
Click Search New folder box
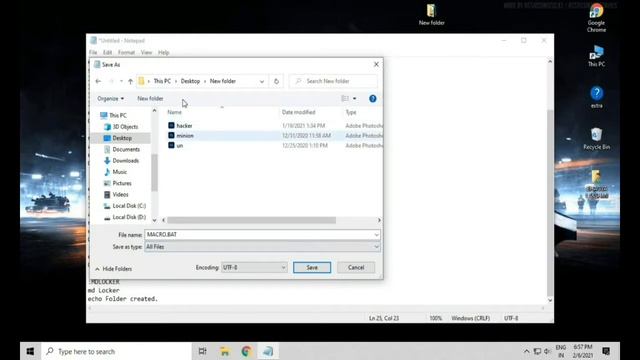[333, 81]
